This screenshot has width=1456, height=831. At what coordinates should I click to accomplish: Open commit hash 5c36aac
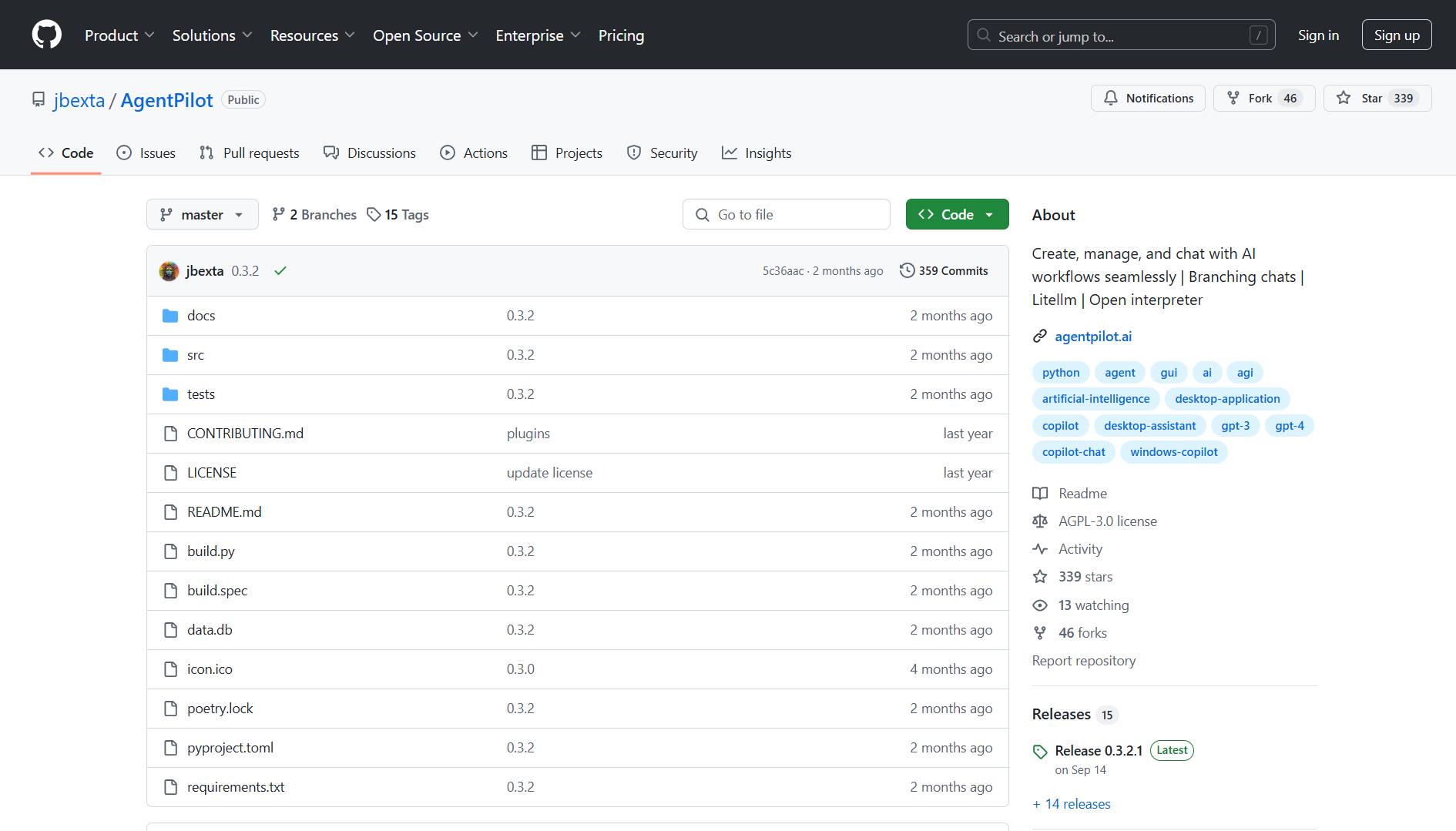(x=783, y=271)
